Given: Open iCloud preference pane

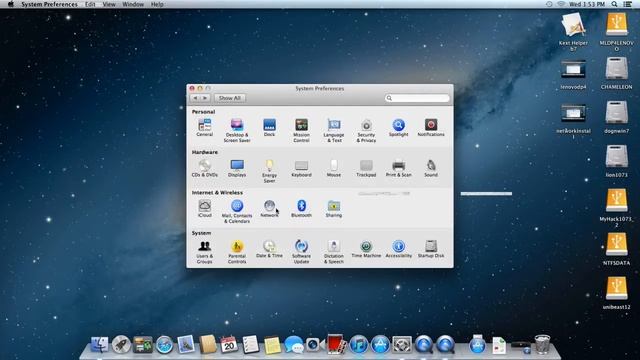Looking at the screenshot, I should pyautogui.click(x=204, y=208).
